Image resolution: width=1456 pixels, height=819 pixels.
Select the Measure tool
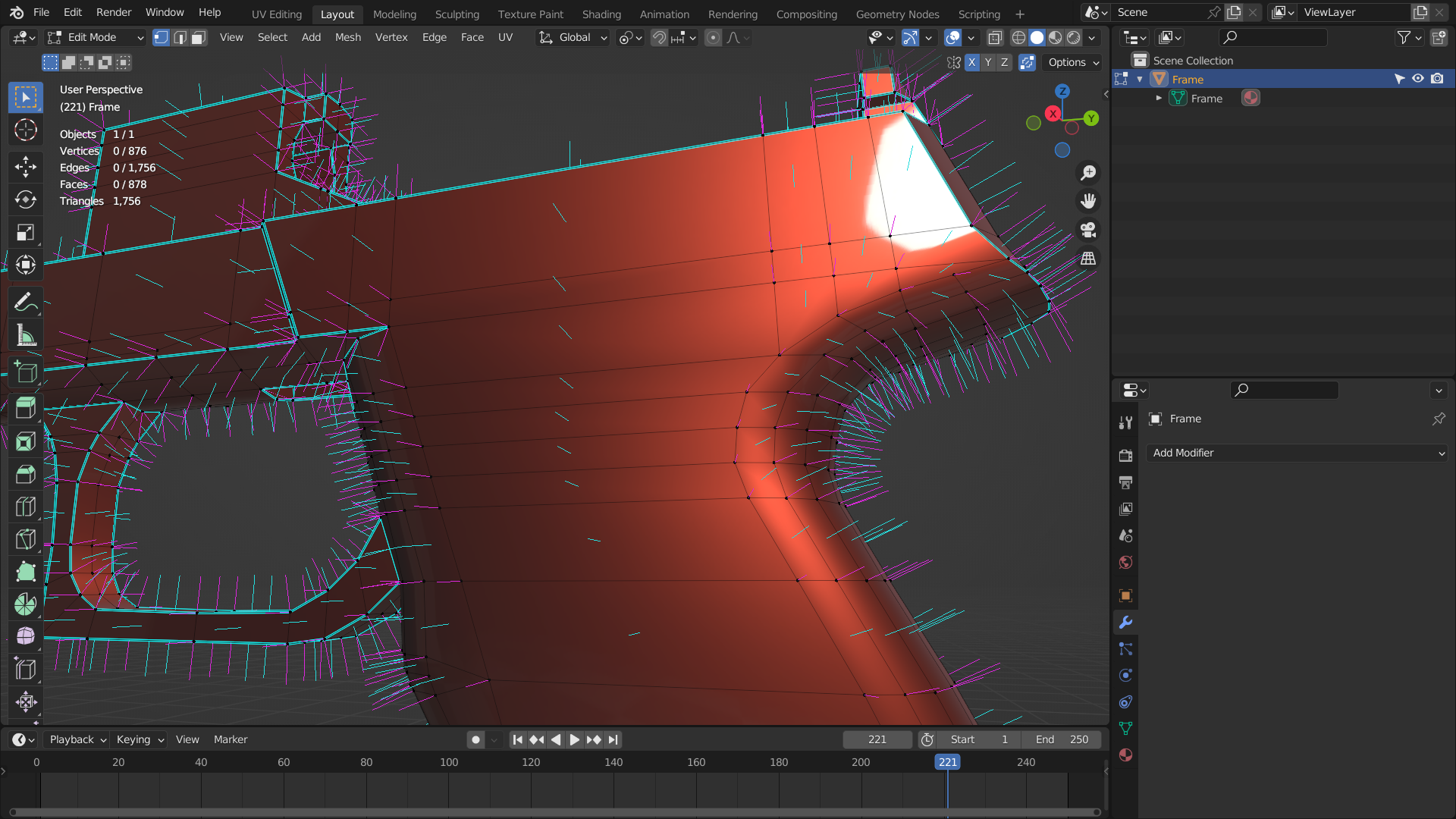point(26,334)
